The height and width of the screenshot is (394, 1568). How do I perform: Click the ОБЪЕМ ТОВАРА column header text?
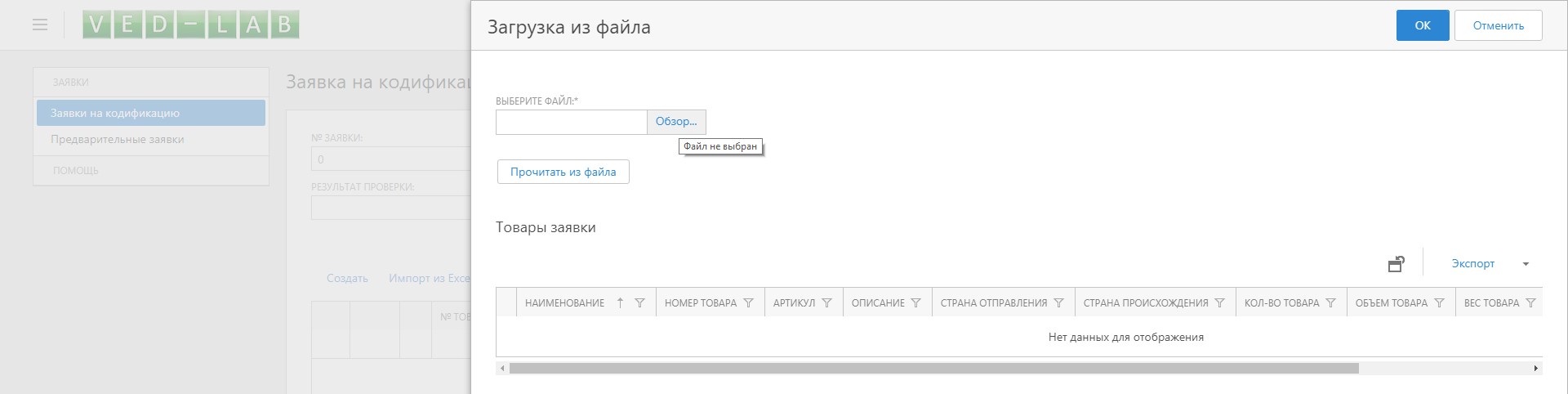click(1392, 303)
